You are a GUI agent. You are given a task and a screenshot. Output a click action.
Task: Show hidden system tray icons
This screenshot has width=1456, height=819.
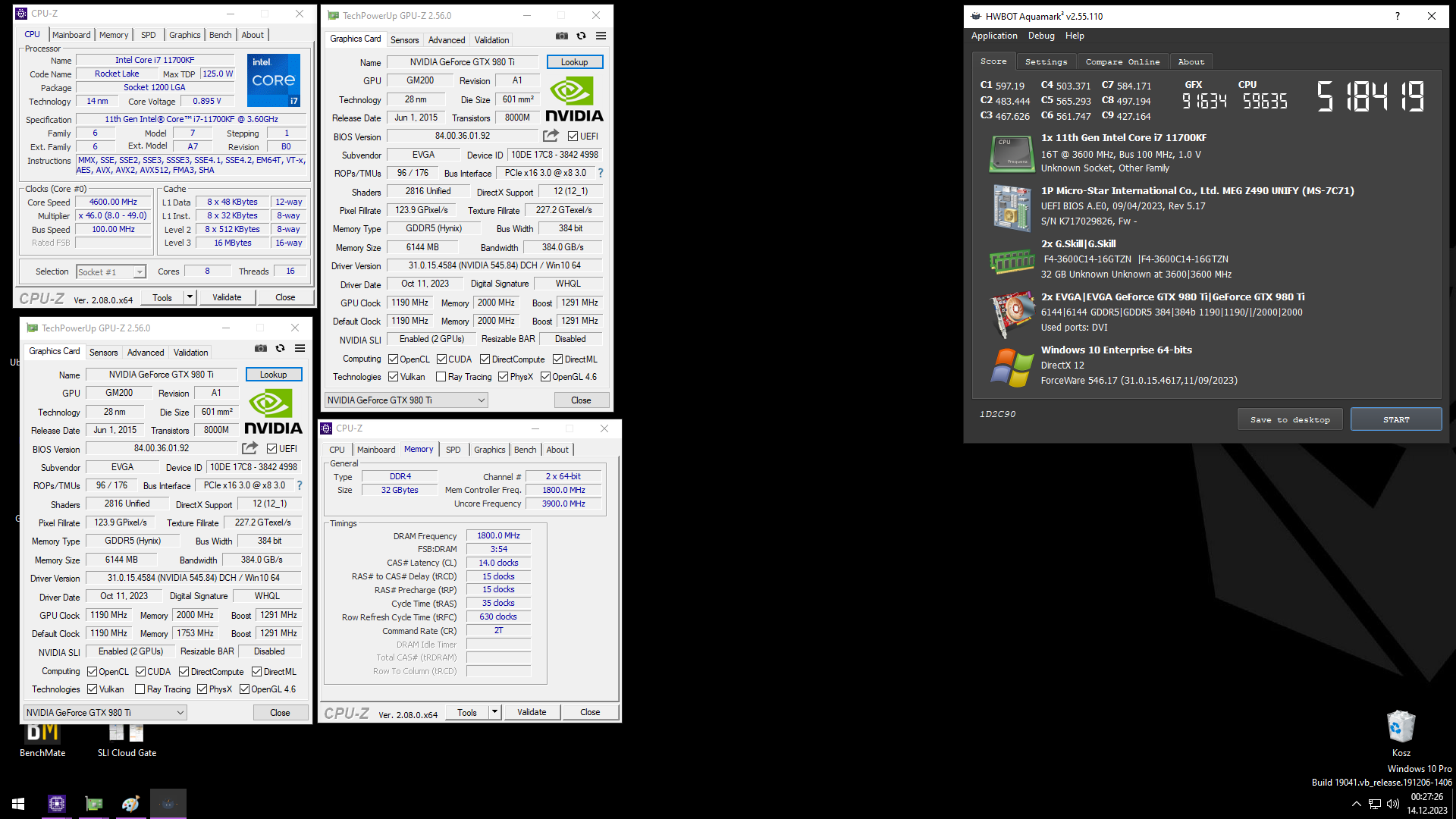click(x=1356, y=804)
